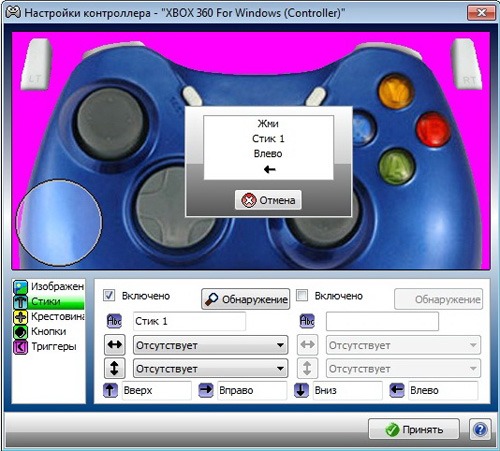This screenshot has height=451, width=500.
Task: Open the stick 1 vertical axis Отсутствует dropdown
Action: point(211,368)
